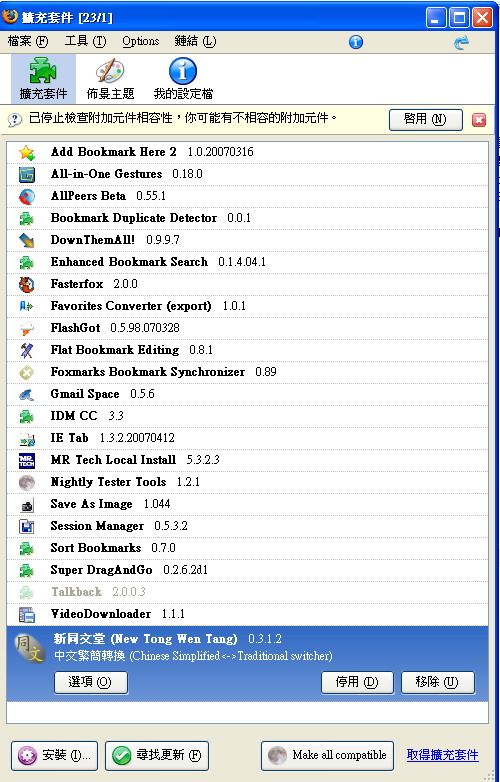This screenshot has width=500, height=782.
Task: Select the DownThemAll! 0.9.9.7 row text
Action: pyautogui.click(x=115, y=240)
